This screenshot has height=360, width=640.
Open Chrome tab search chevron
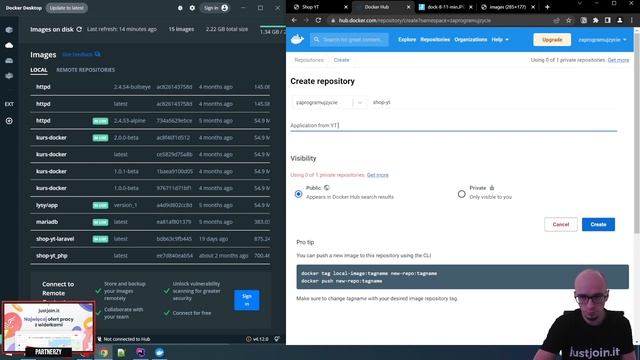pyautogui.click(x=580, y=3)
